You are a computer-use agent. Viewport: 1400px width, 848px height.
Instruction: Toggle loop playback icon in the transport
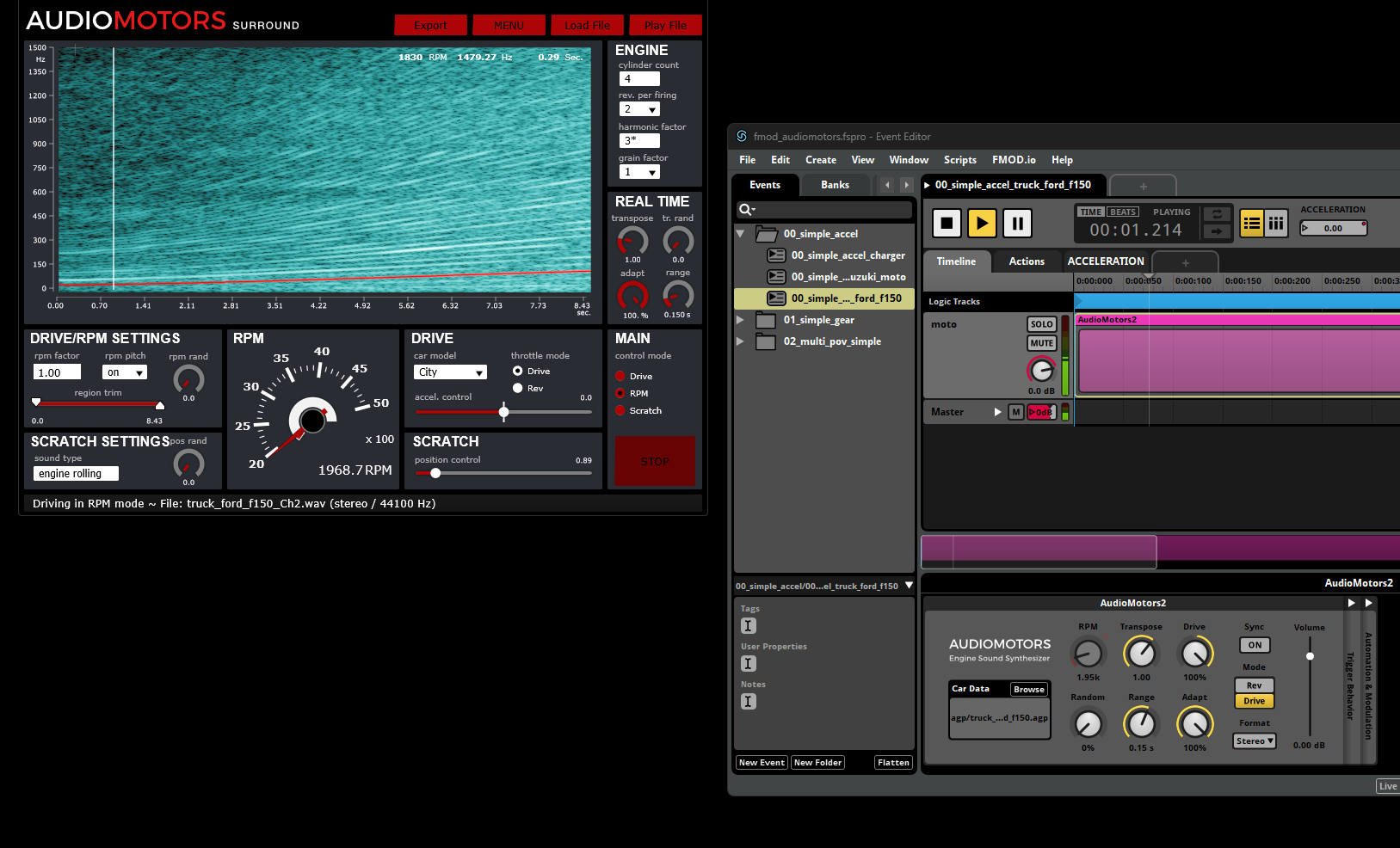pyautogui.click(x=1217, y=214)
